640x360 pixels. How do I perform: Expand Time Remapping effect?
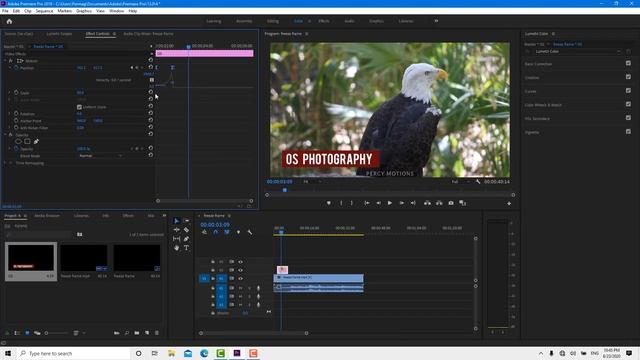click(x=5, y=163)
